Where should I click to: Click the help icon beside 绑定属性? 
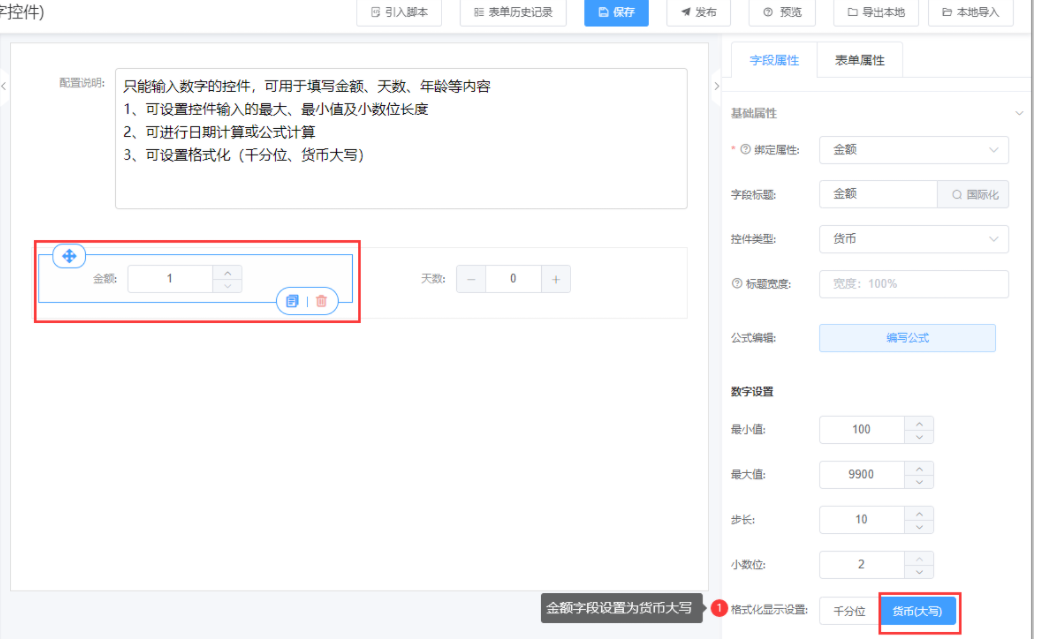pyautogui.click(x=745, y=150)
